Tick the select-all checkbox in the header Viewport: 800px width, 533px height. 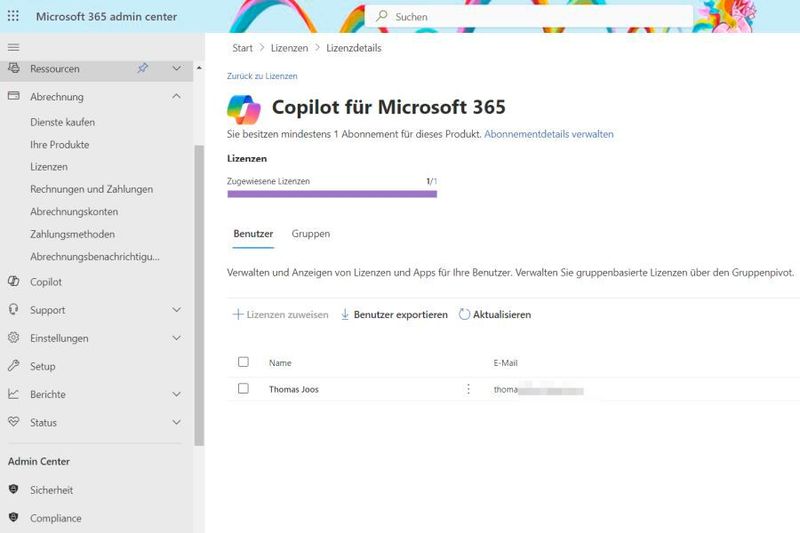click(x=243, y=362)
